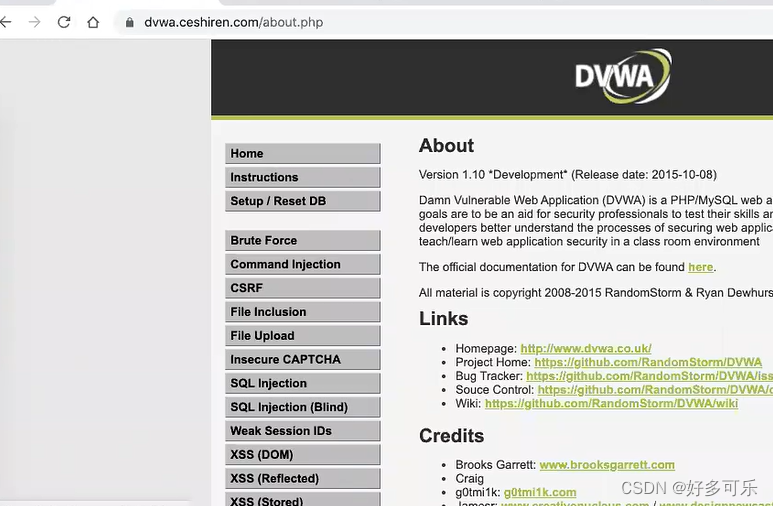The width and height of the screenshot is (773, 506).
Task: Select SQL Injection (Blind) item
Action: click(303, 407)
